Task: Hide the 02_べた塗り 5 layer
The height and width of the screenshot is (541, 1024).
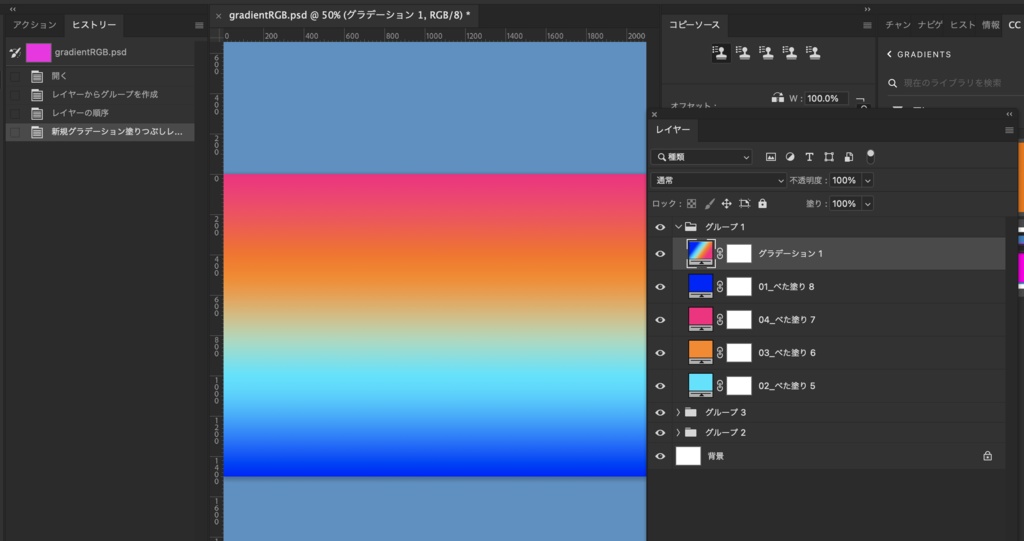Action: tap(660, 386)
